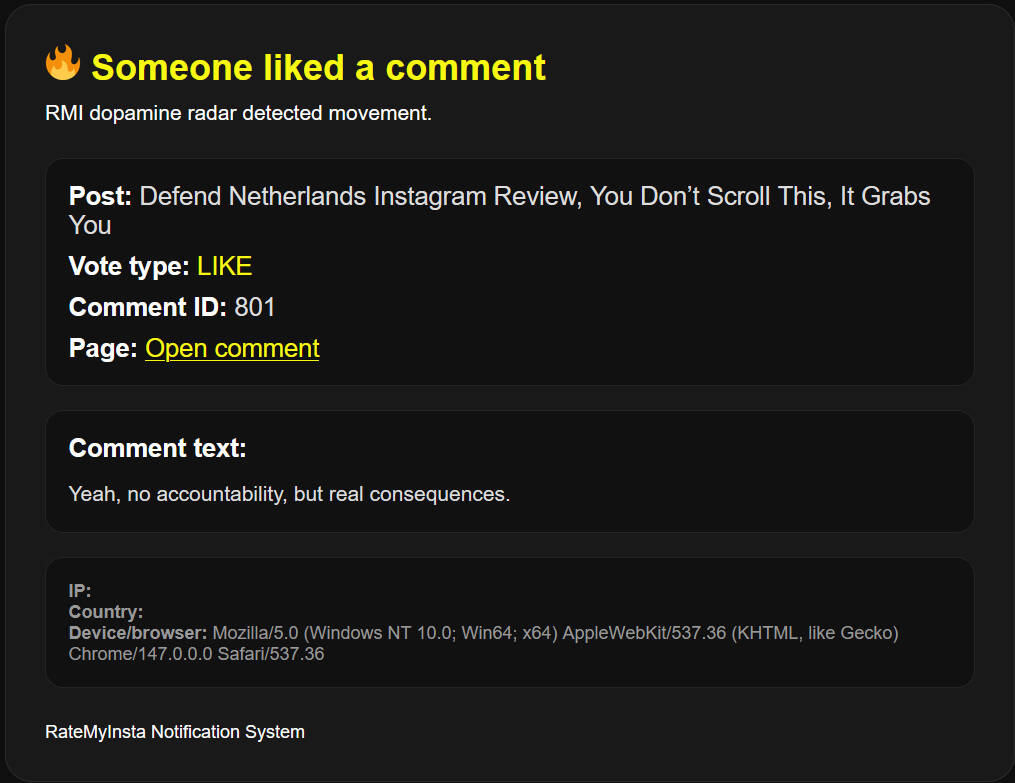Click the Chrome/147.0.0.0 Safari version text
Viewport: 1015px width, 783px height.
[196, 654]
